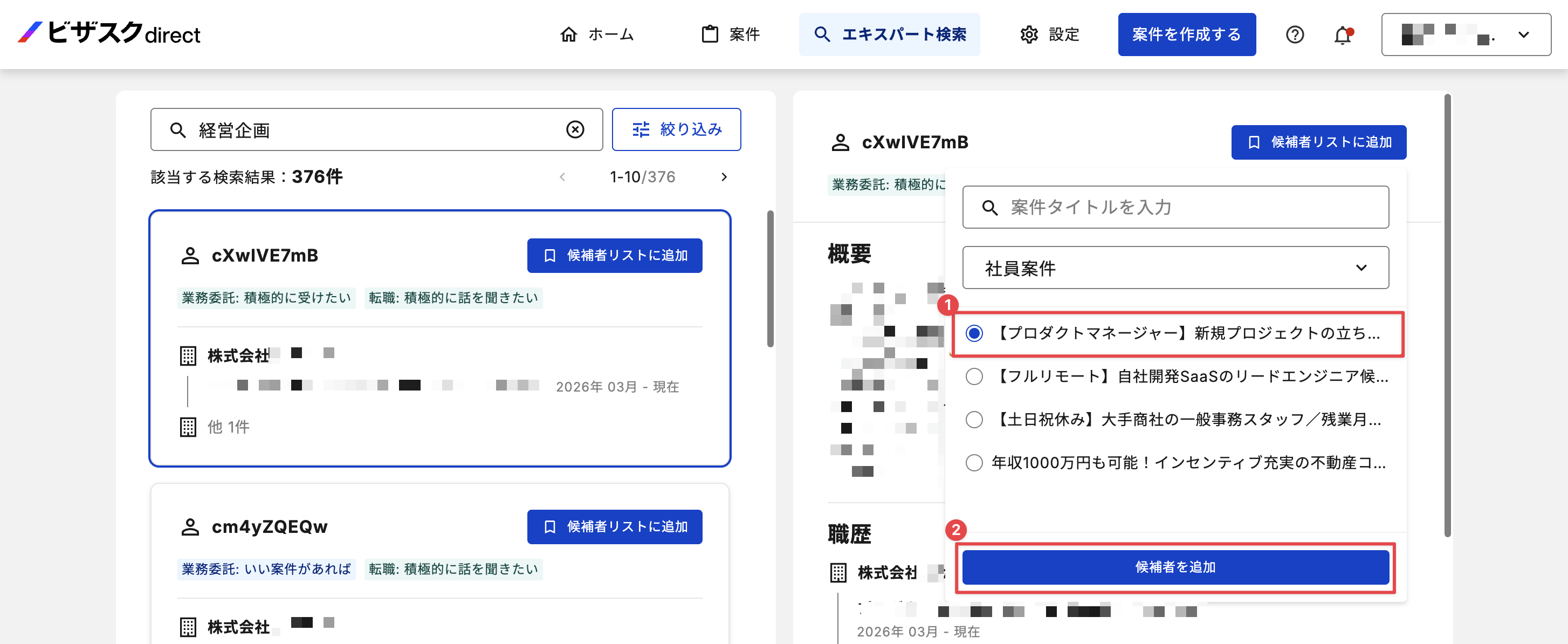Screen dimensions: 1568x644
Task: Click the 案件を作成する button
Action: (x=1186, y=35)
